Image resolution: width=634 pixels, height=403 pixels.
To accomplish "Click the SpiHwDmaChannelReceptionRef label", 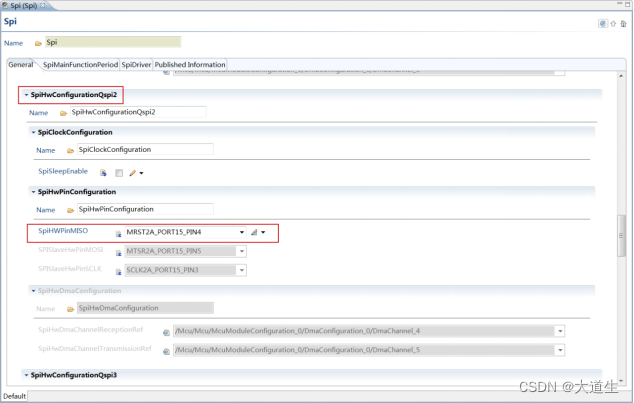I will point(91,330).
